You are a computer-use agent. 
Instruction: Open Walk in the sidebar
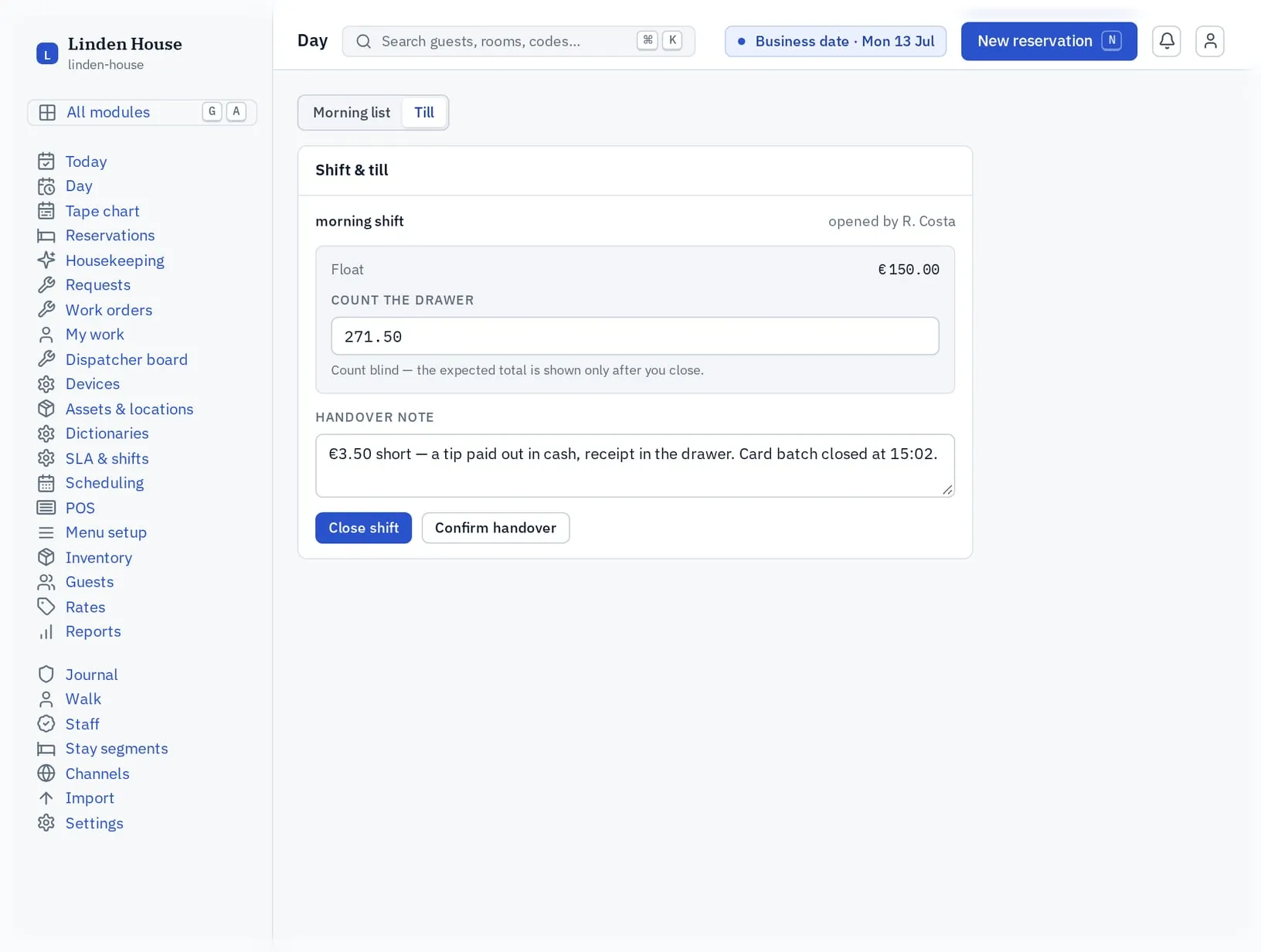coord(83,699)
